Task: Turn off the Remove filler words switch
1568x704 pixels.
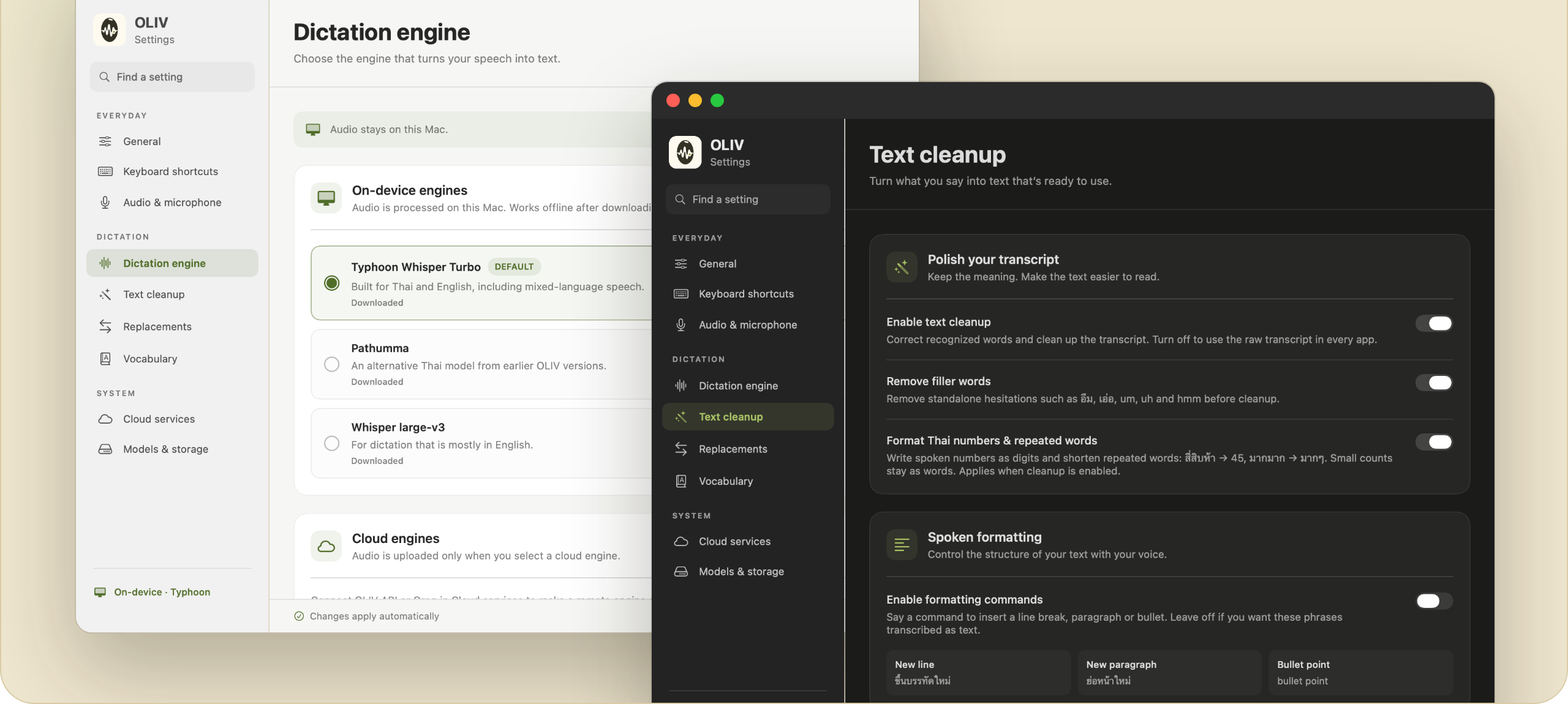Action: point(1434,383)
